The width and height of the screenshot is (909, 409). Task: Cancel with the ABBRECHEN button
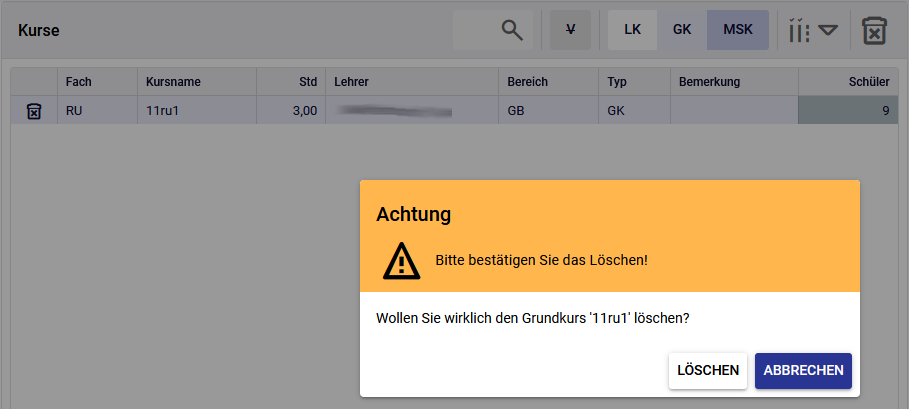[x=803, y=370]
